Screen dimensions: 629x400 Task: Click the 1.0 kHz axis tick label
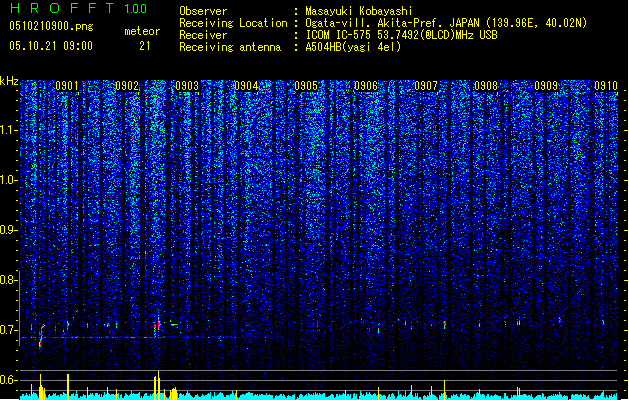point(9,180)
